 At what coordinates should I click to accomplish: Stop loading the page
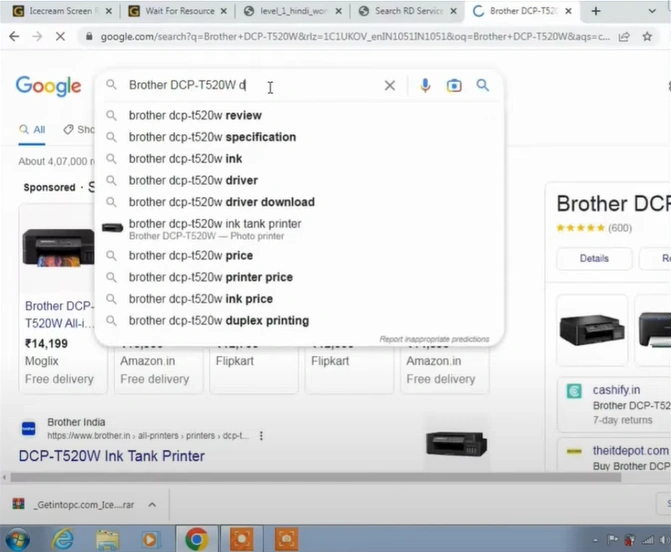(x=62, y=36)
